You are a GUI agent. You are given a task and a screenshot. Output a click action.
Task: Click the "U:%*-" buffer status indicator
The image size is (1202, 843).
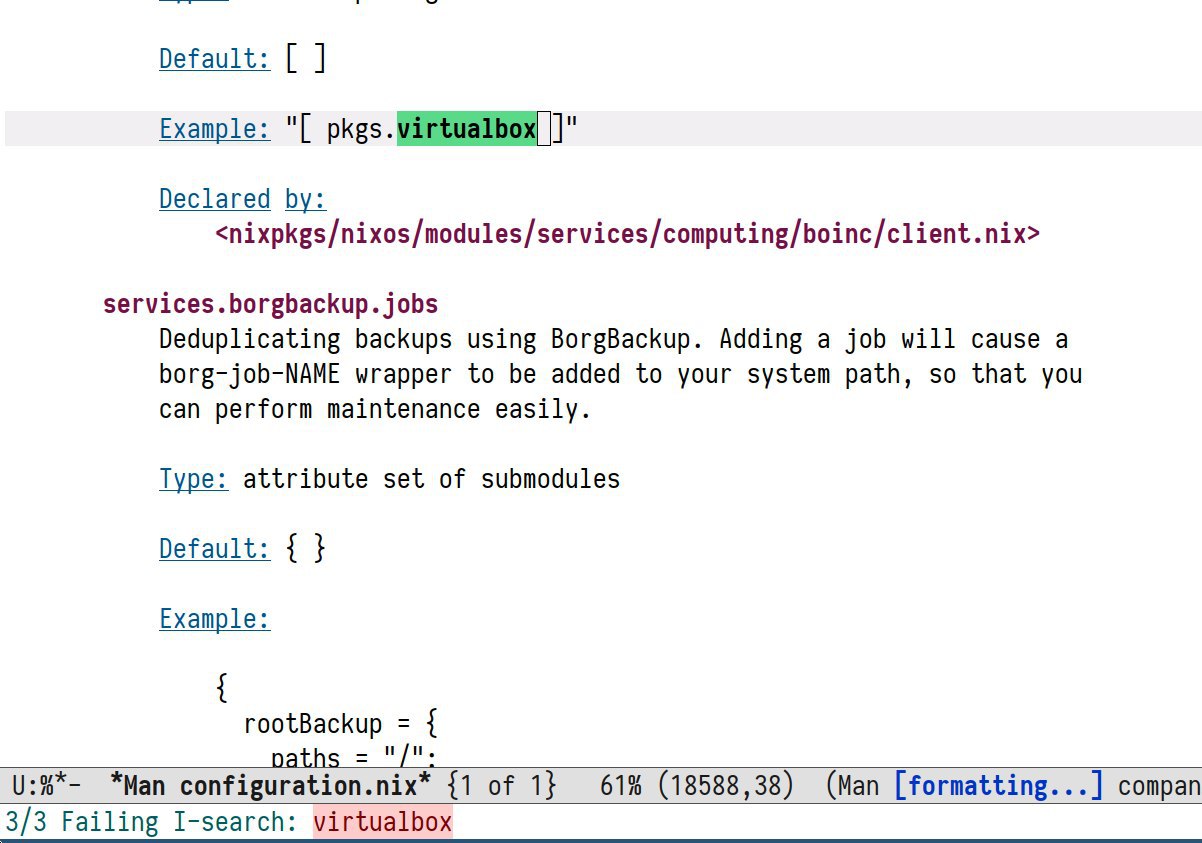[x=44, y=785]
